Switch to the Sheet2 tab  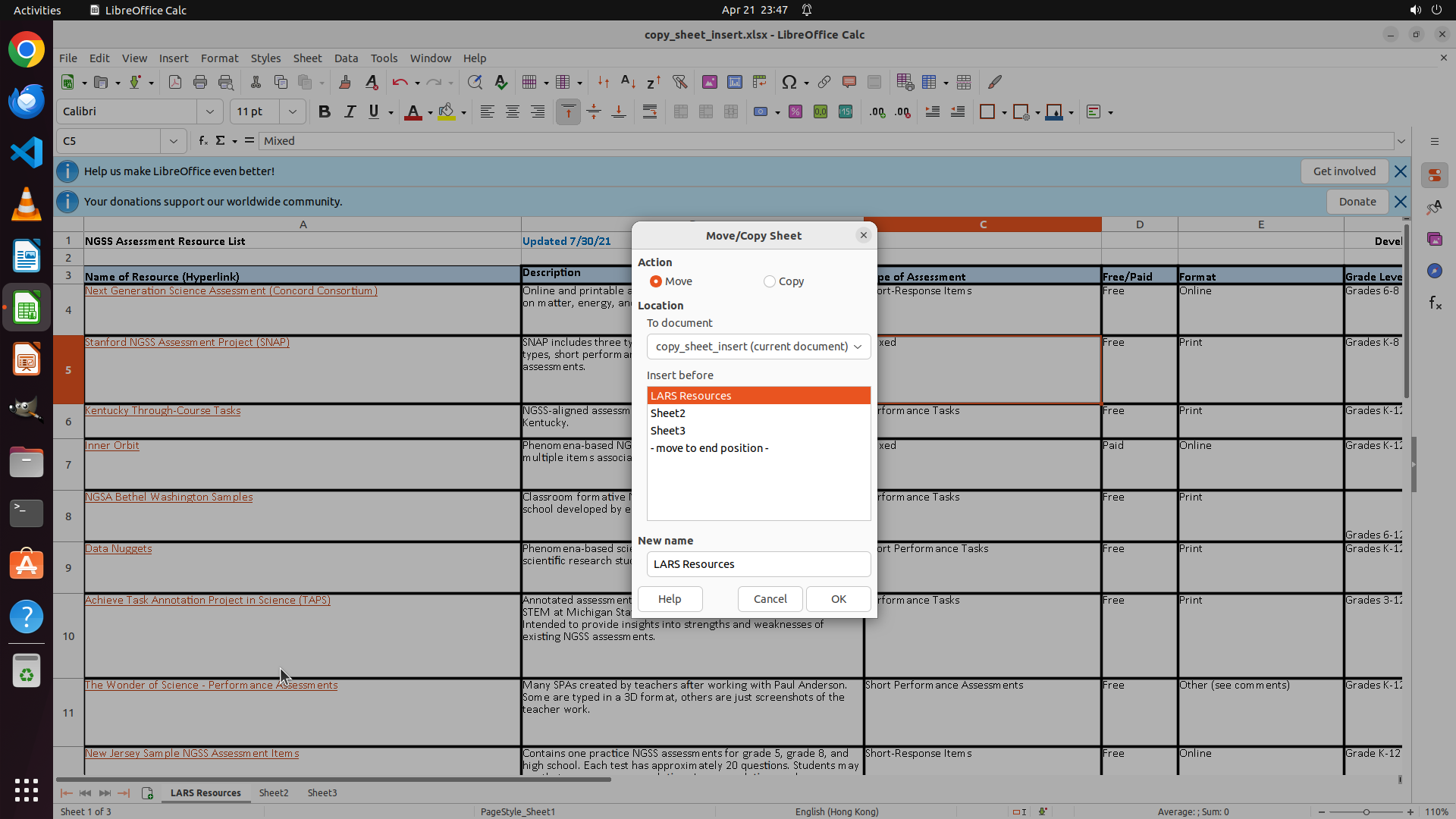point(274,792)
